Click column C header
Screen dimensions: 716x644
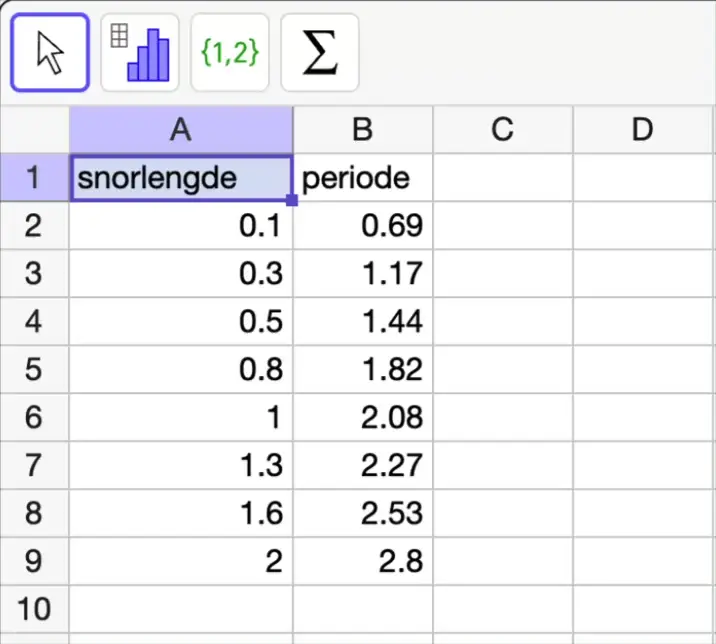click(x=502, y=130)
